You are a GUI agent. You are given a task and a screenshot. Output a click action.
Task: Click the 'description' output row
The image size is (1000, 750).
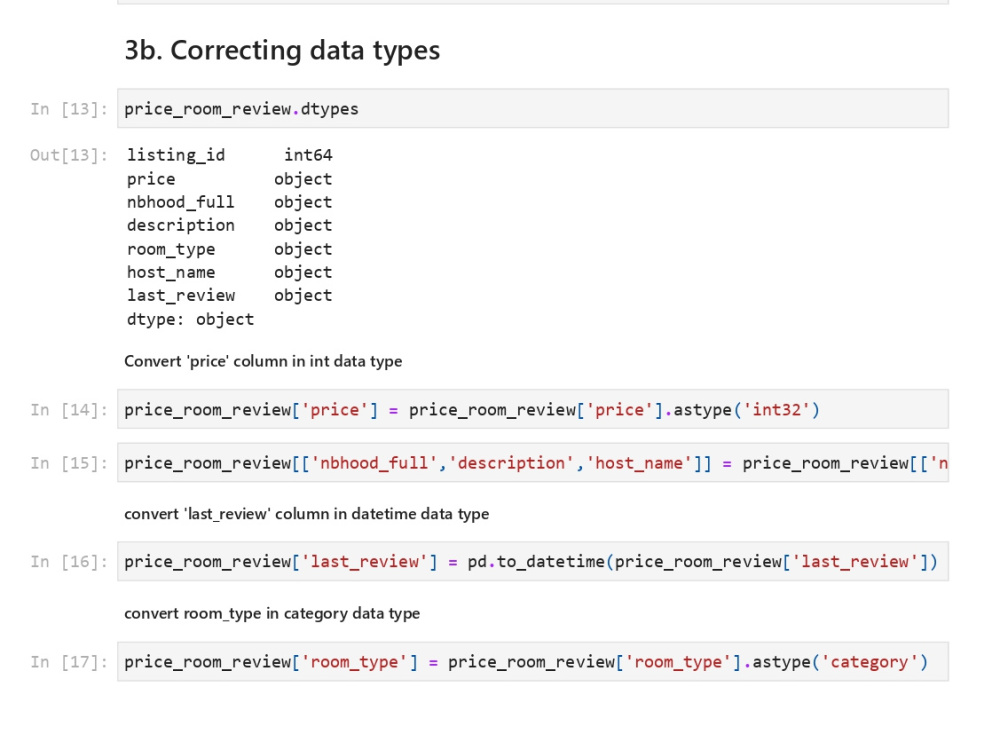point(230,225)
